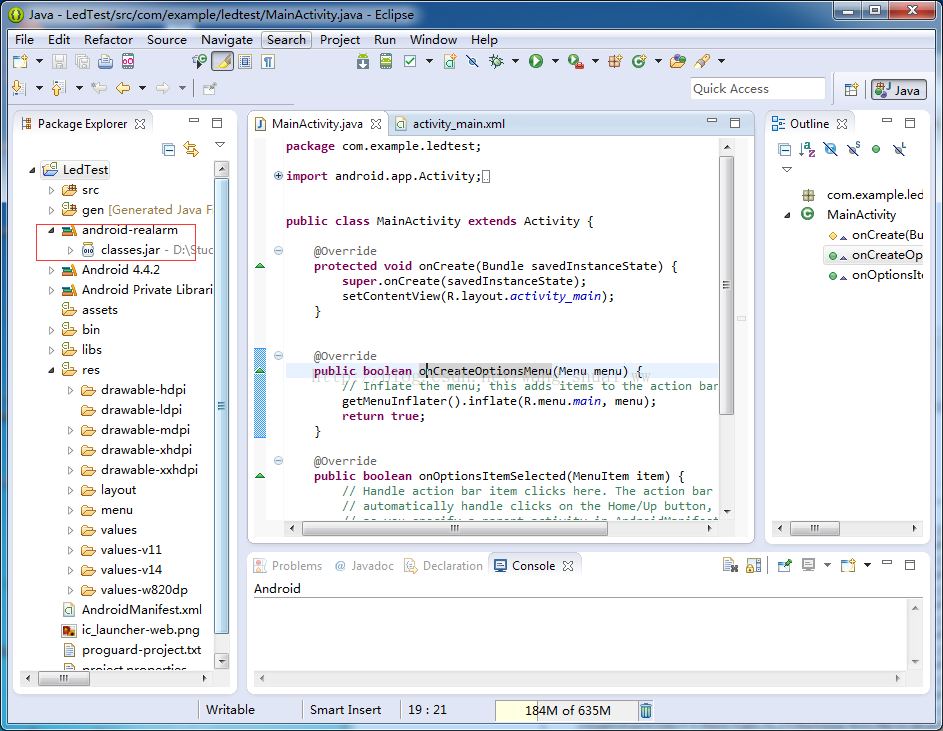
Task: Click the New Java Package icon
Action: (x=615, y=61)
